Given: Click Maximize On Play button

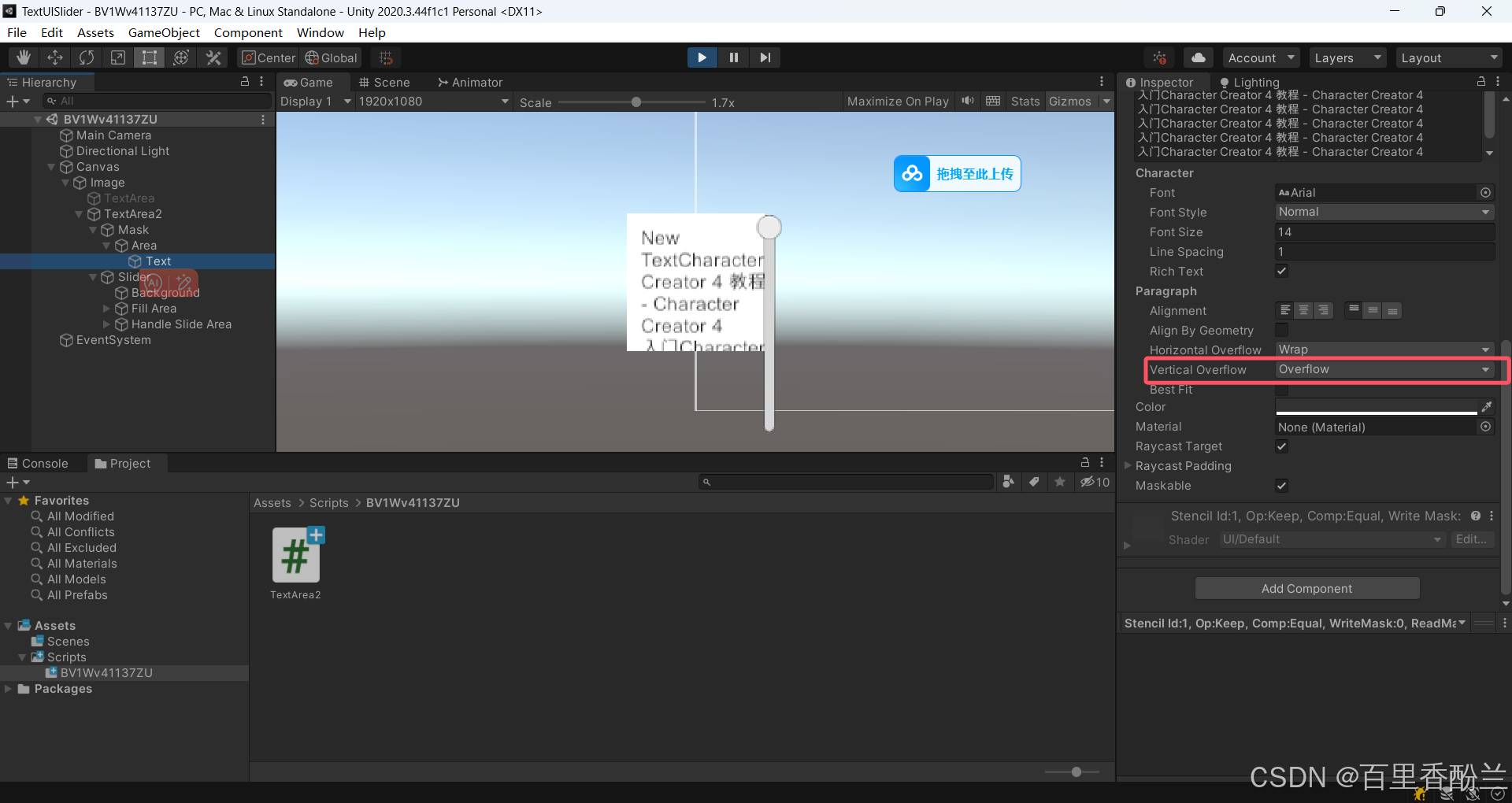Looking at the screenshot, I should click(897, 102).
